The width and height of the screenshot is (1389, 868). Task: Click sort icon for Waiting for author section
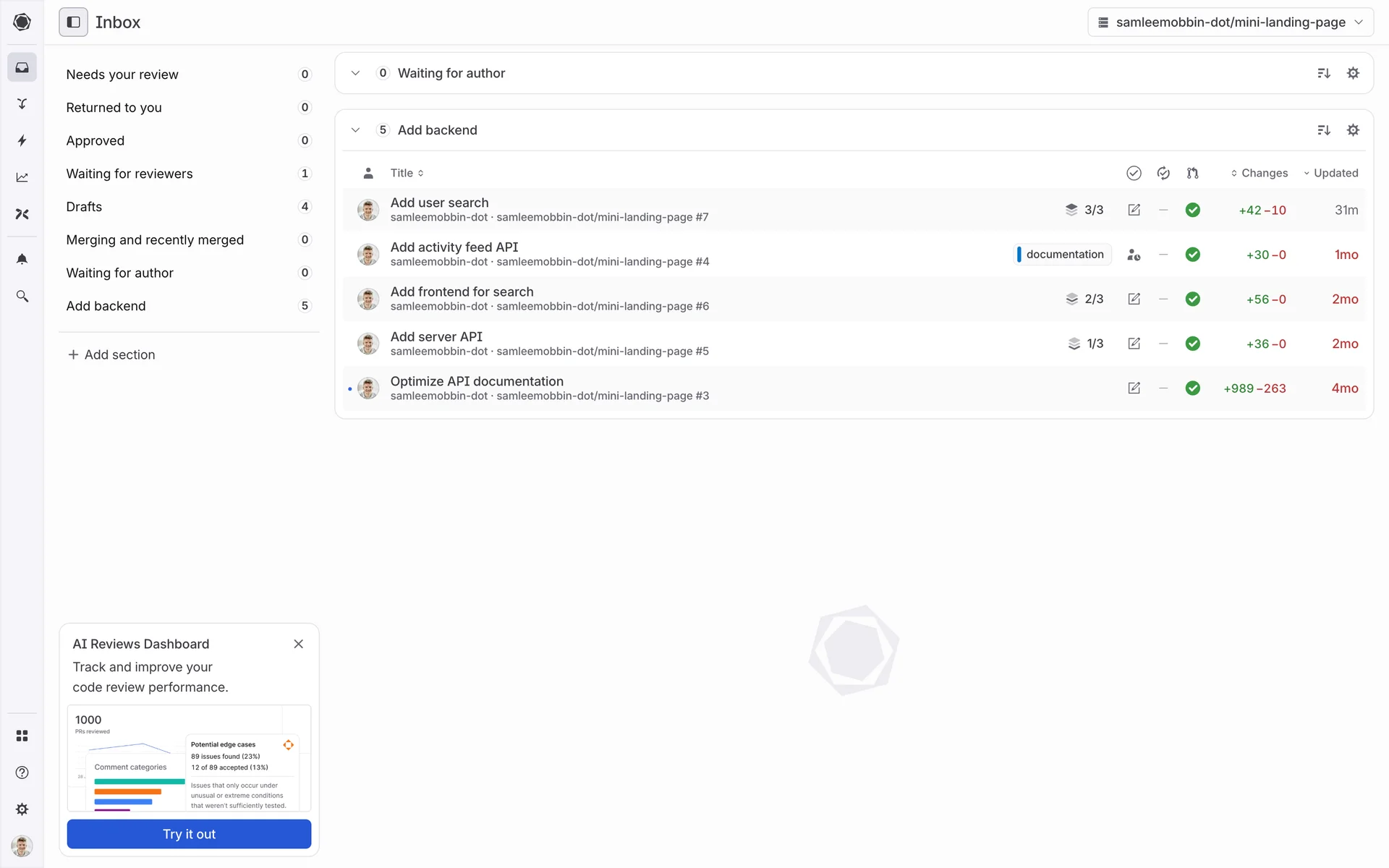(x=1323, y=73)
